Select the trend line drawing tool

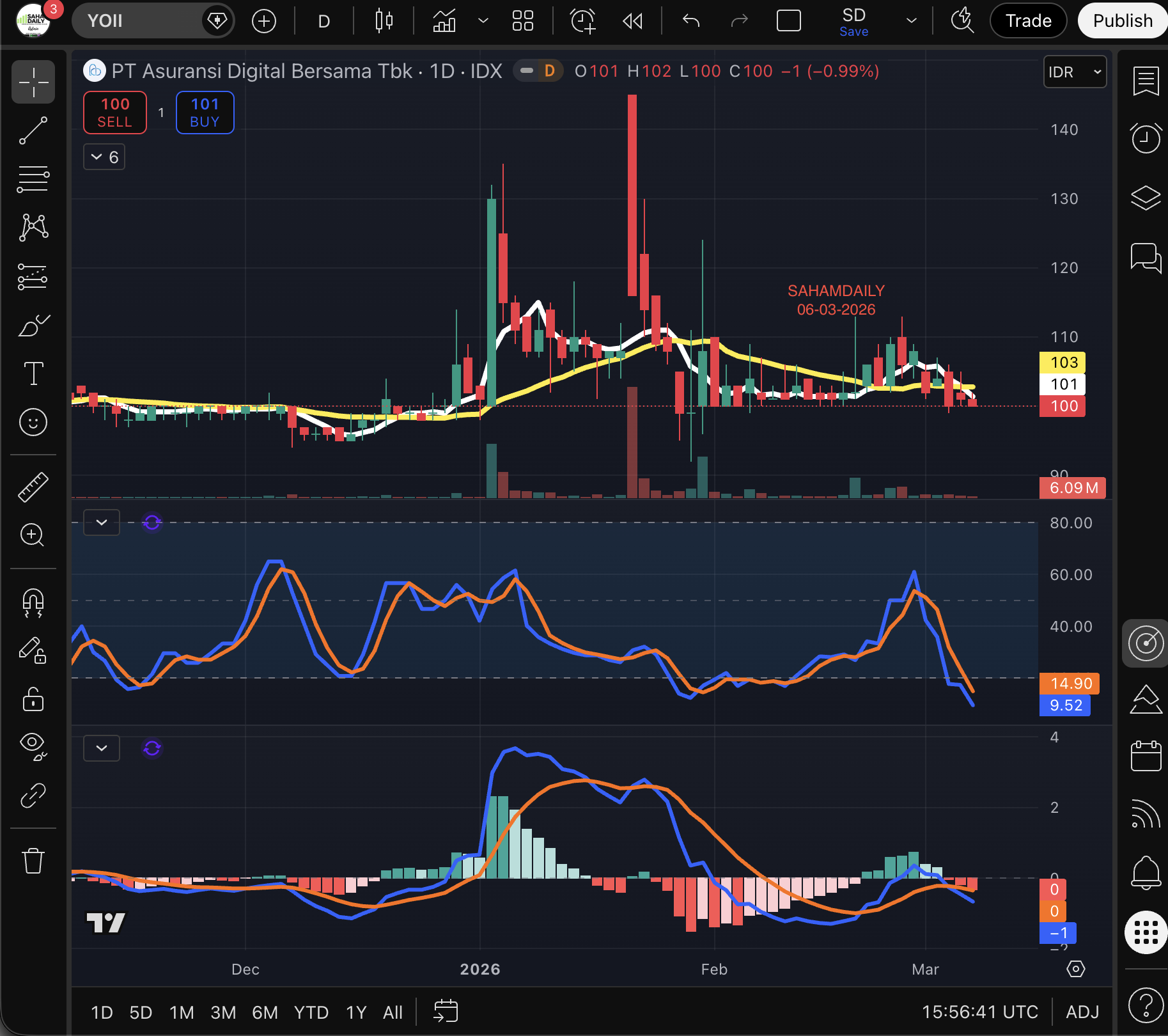point(33,130)
